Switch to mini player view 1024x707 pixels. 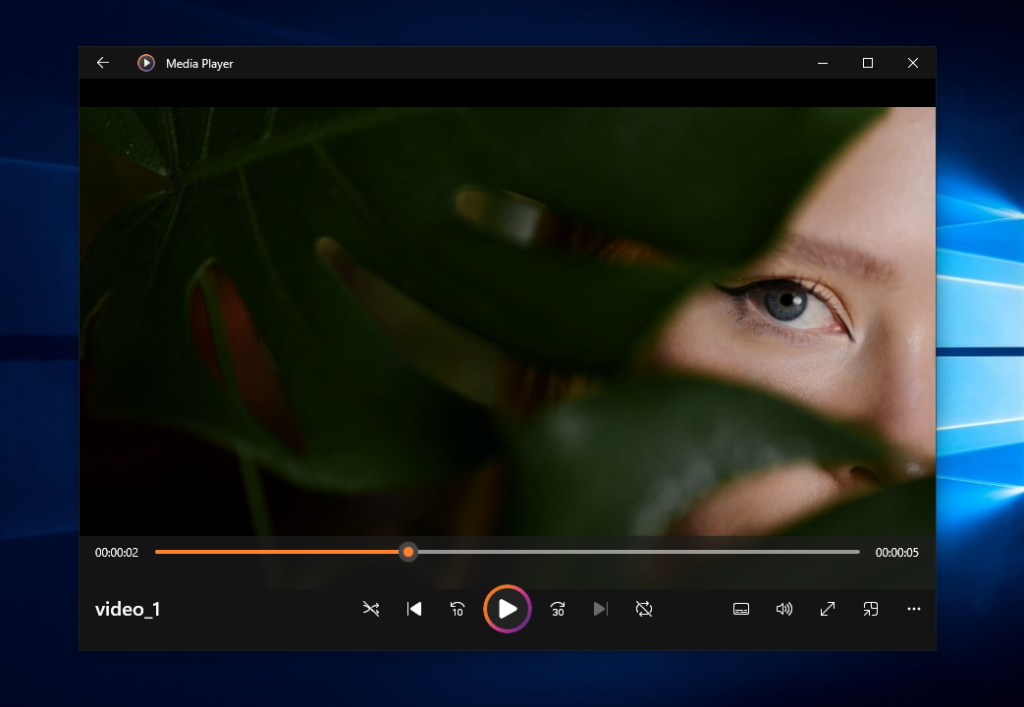tap(871, 609)
